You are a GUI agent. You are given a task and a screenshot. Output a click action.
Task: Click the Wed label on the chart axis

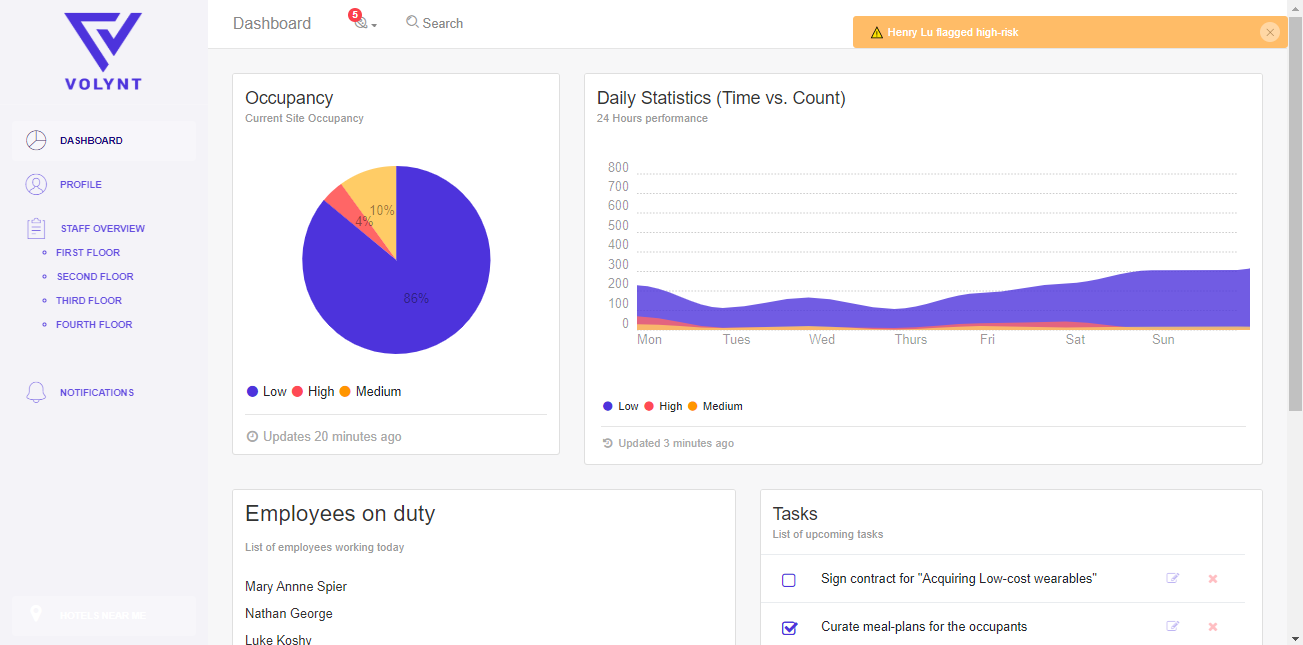(822, 340)
